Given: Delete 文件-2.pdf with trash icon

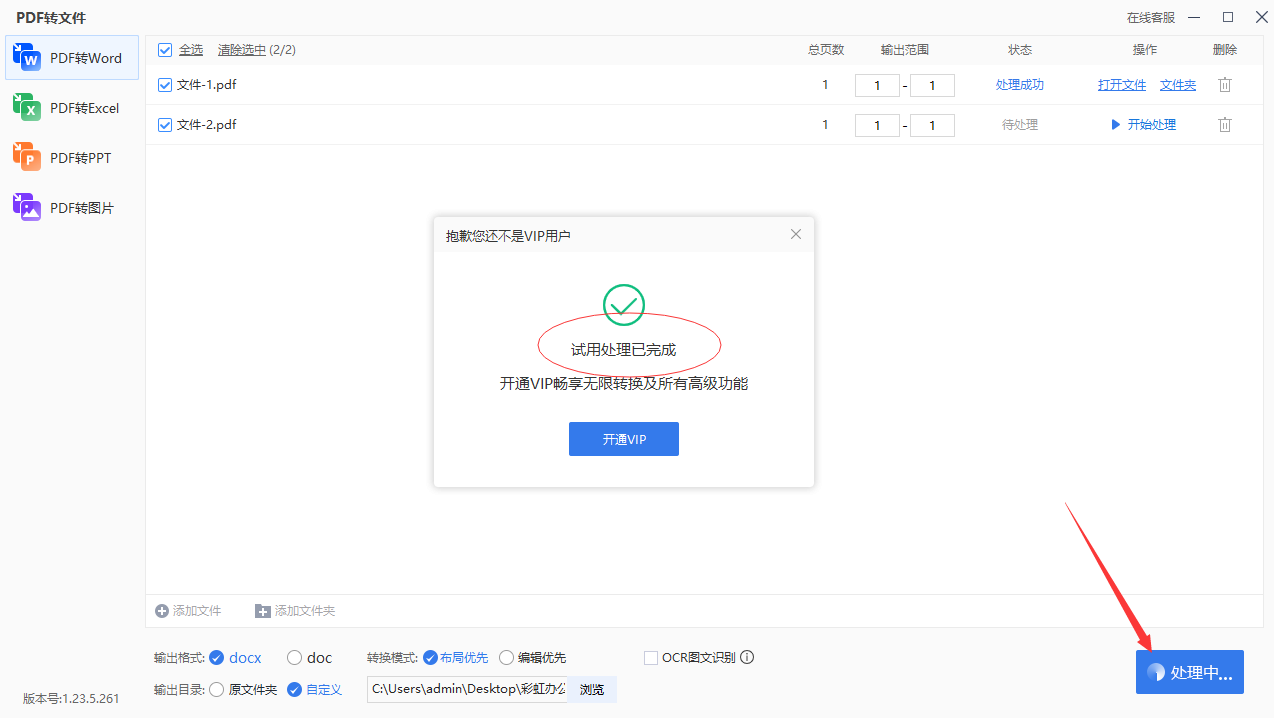Looking at the screenshot, I should [x=1224, y=125].
